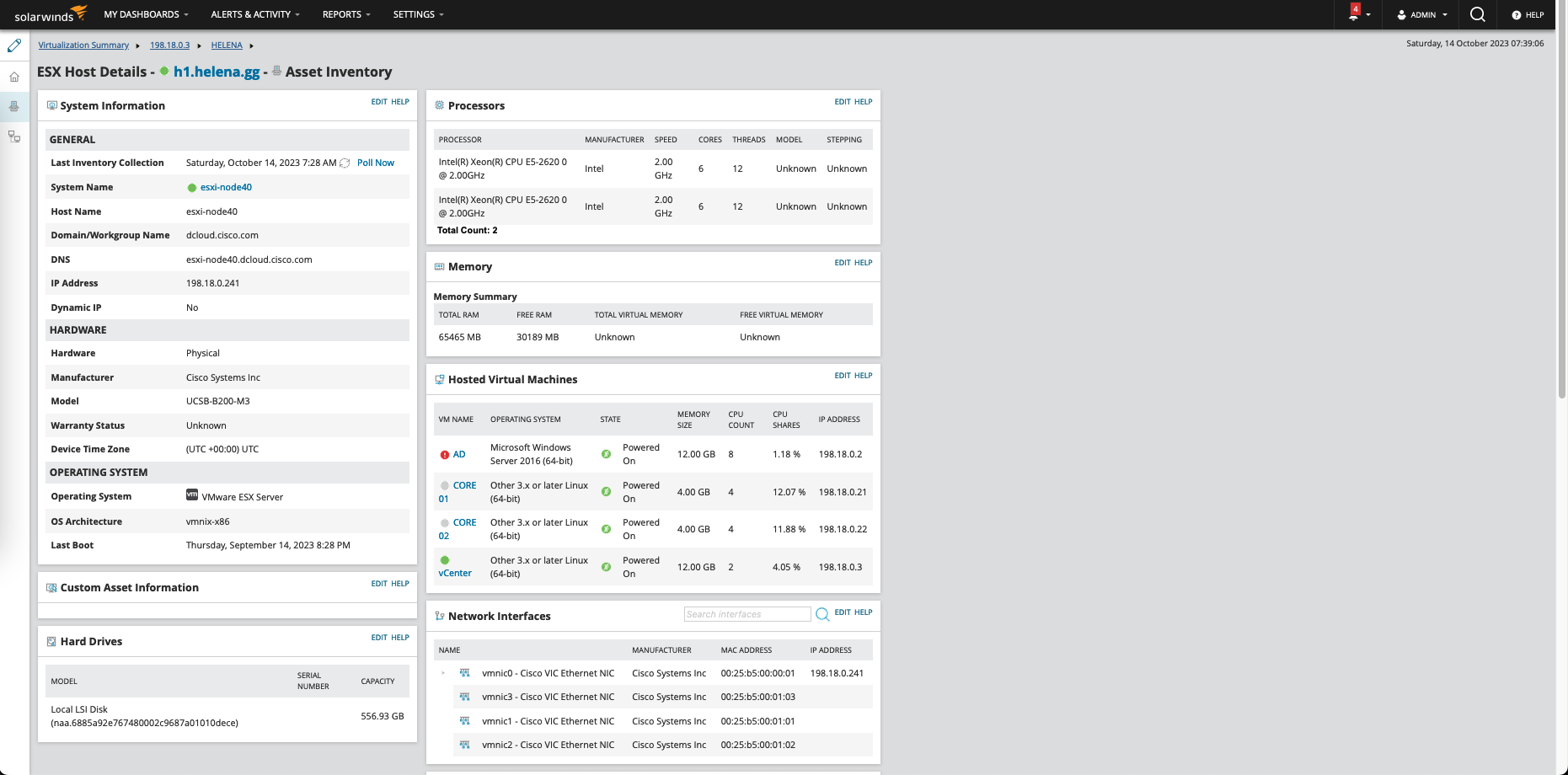This screenshot has width=1568, height=775.
Task: Click the SolarWinds logo
Action: click(50, 14)
